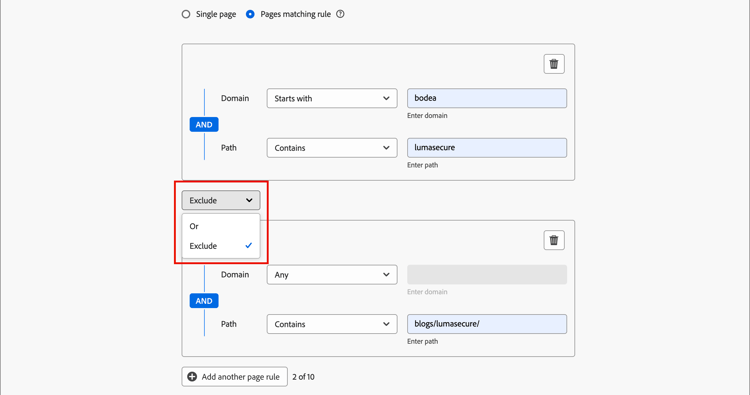Click the checkmark beside the Exclude option

pyautogui.click(x=249, y=245)
